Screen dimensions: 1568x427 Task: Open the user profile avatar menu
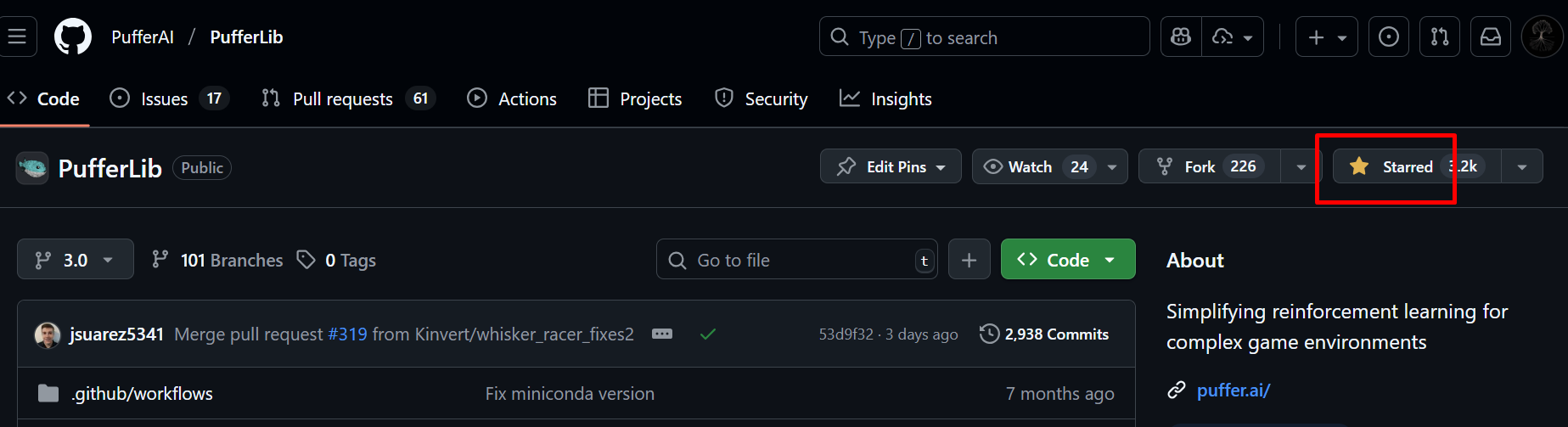(x=1542, y=37)
